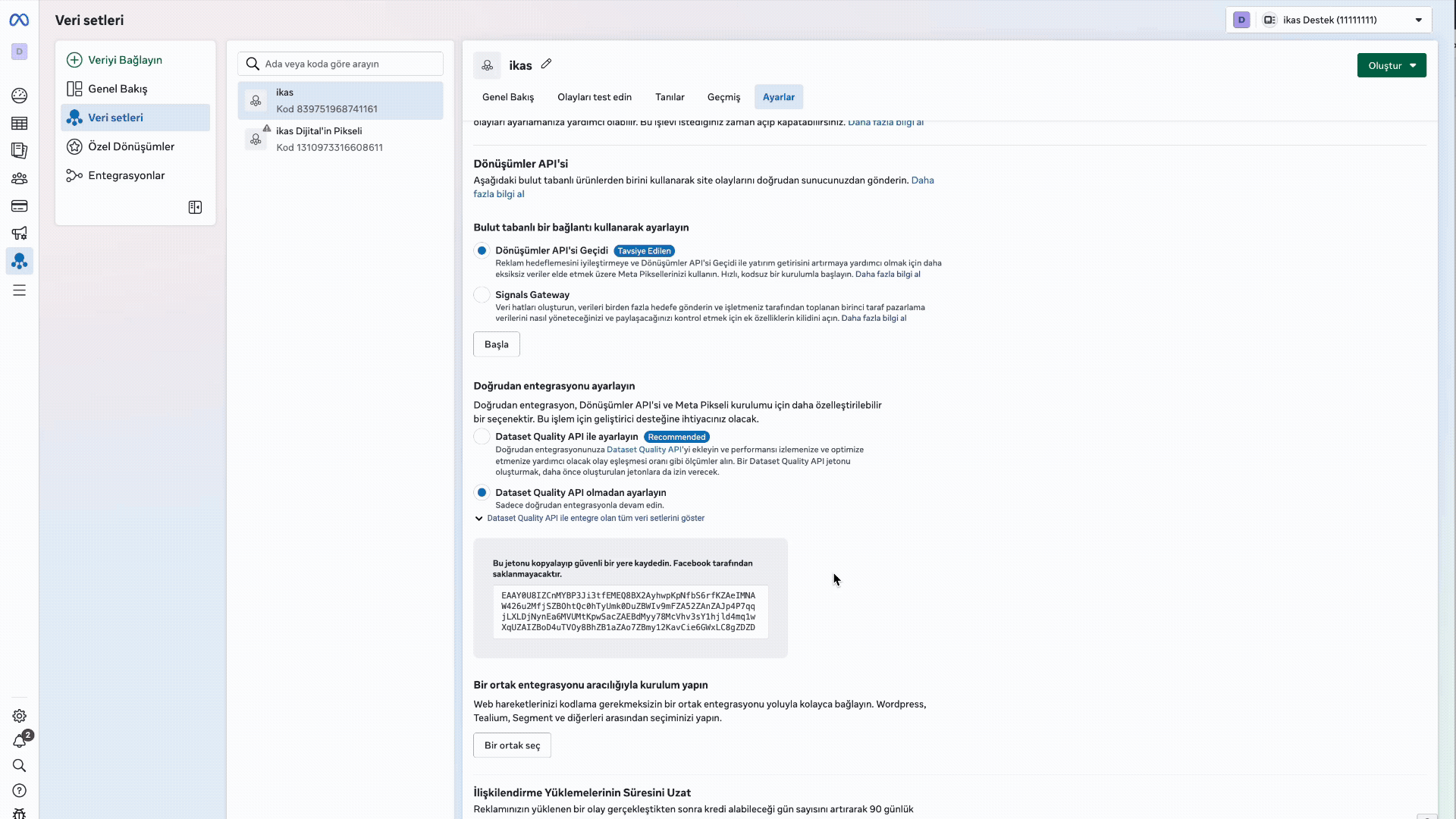Select the Signals Gateway radio option
This screenshot has width=1456, height=819.
(482, 295)
